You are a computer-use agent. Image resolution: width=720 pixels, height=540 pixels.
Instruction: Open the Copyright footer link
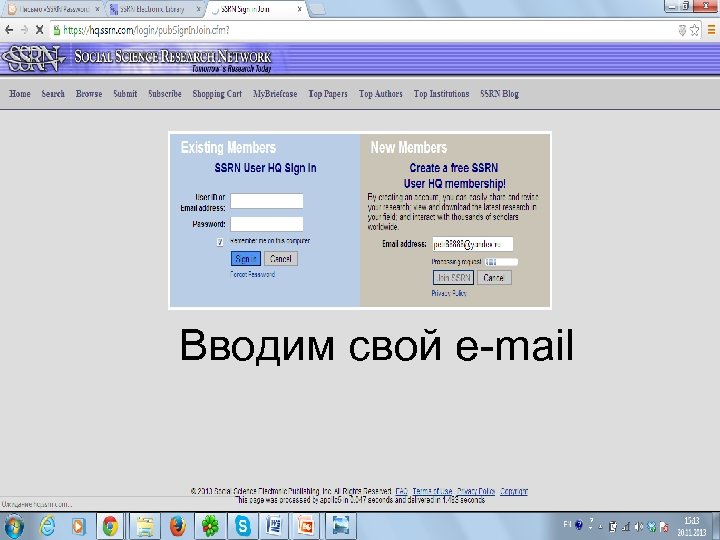(514, 491)
